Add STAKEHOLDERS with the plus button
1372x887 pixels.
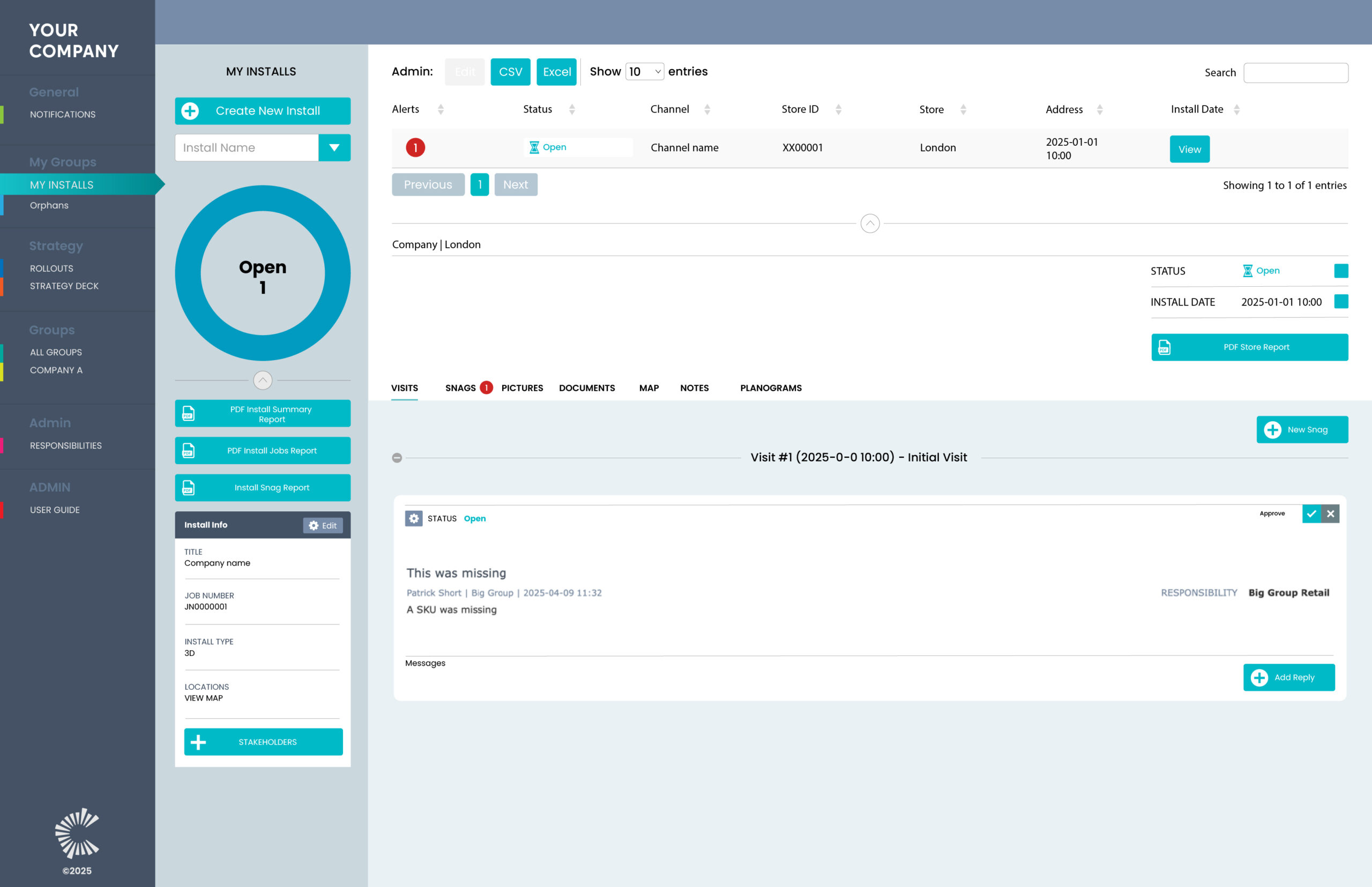[263, 742]
